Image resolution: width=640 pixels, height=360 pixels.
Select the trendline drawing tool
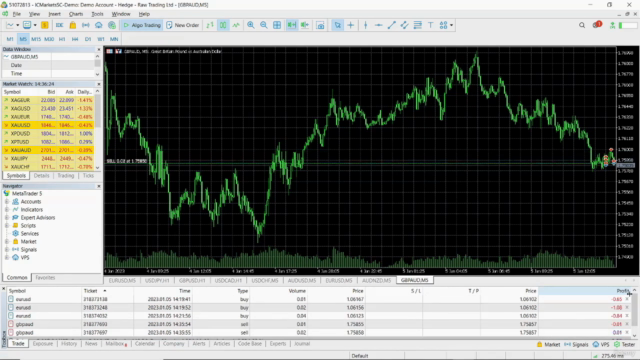point(391,25)
